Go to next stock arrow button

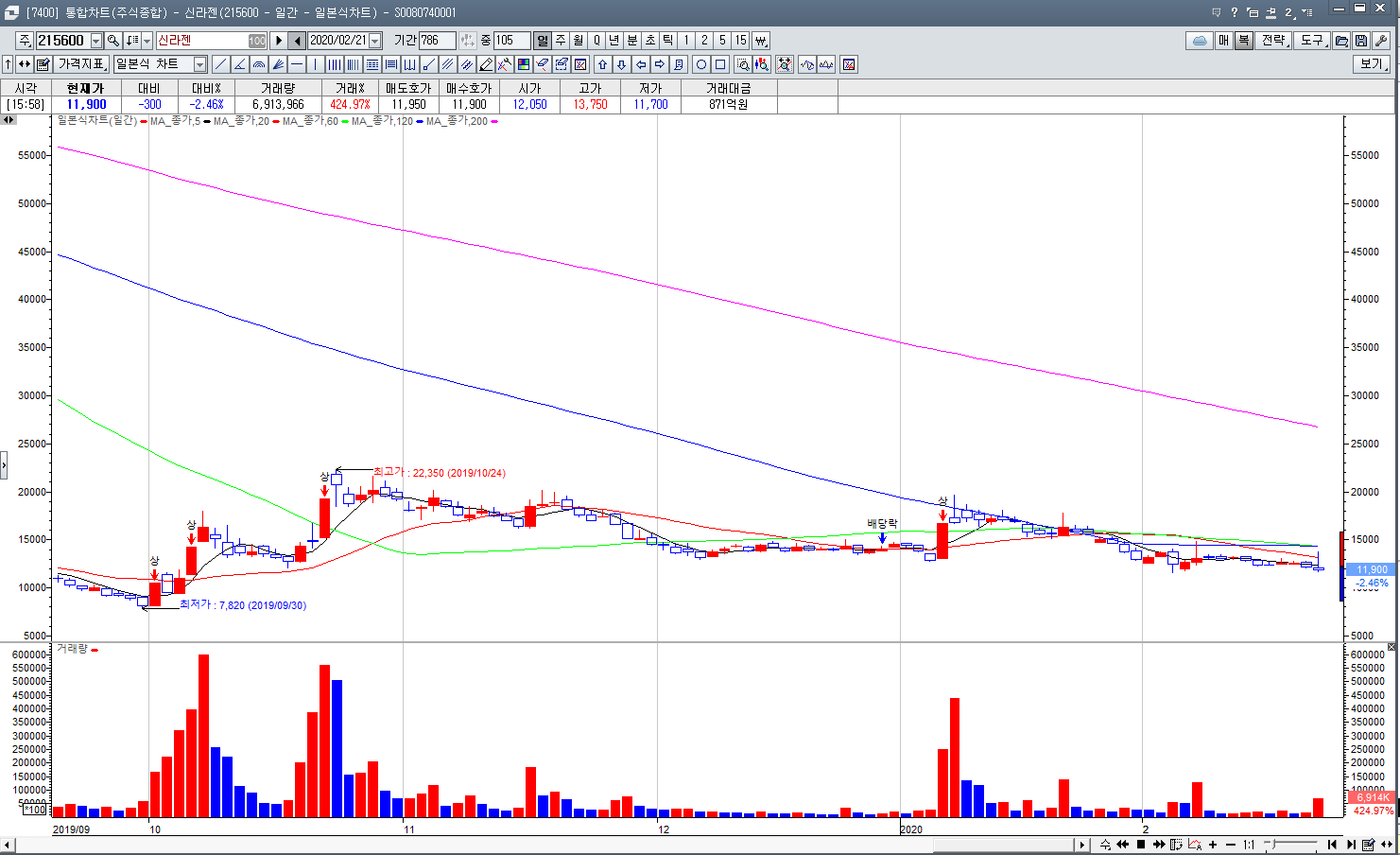click(x=279, y=41)
